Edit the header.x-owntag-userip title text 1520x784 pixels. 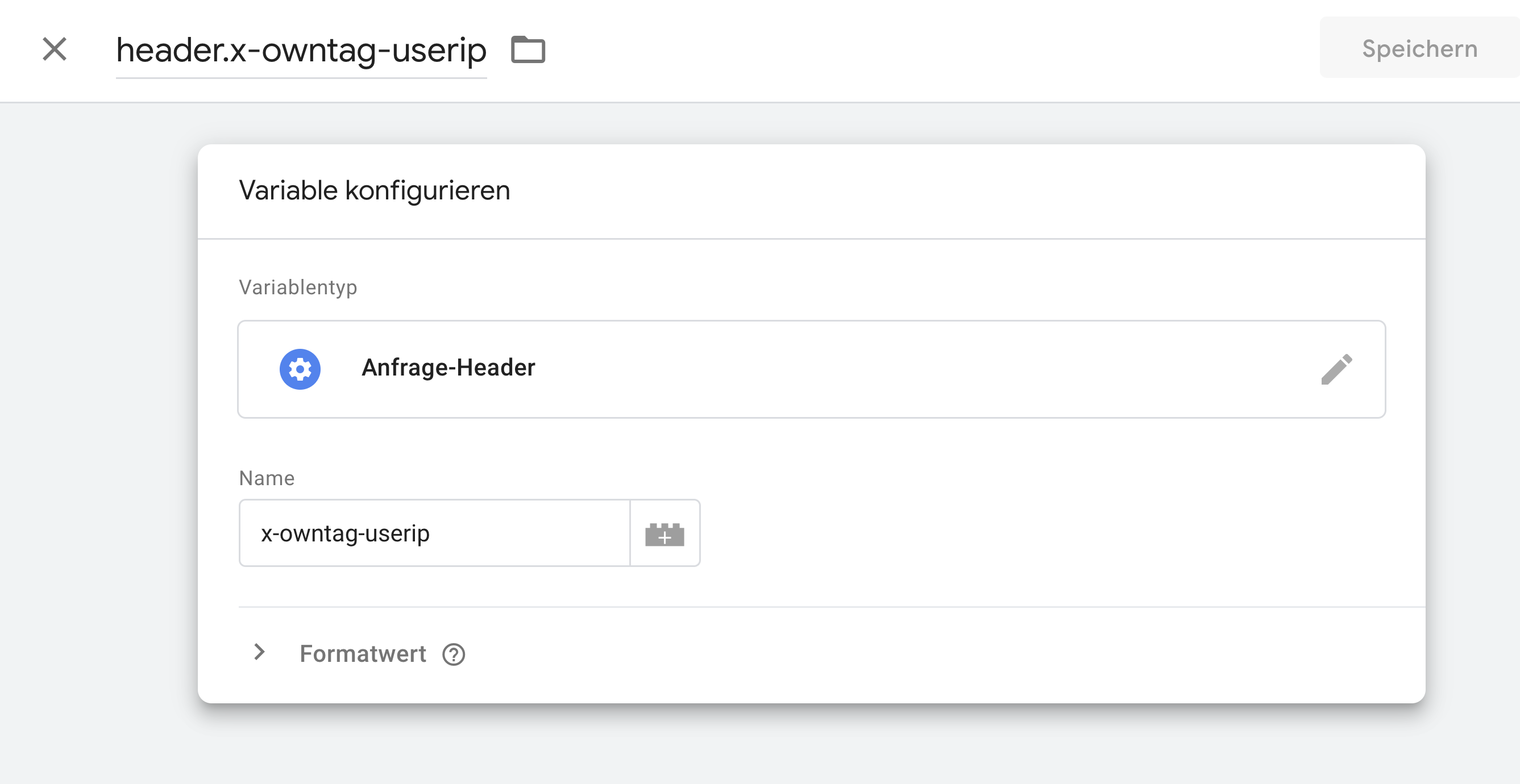(301, 50)
